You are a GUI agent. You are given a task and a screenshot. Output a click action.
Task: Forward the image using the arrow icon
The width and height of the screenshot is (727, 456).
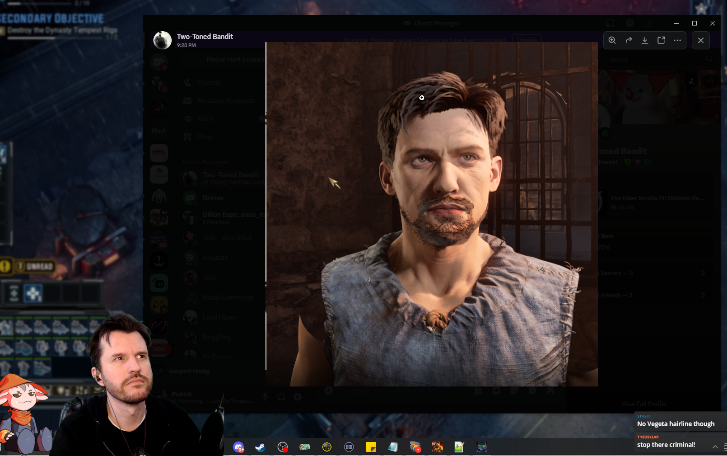pyautogui.click(x=628, y=40)
